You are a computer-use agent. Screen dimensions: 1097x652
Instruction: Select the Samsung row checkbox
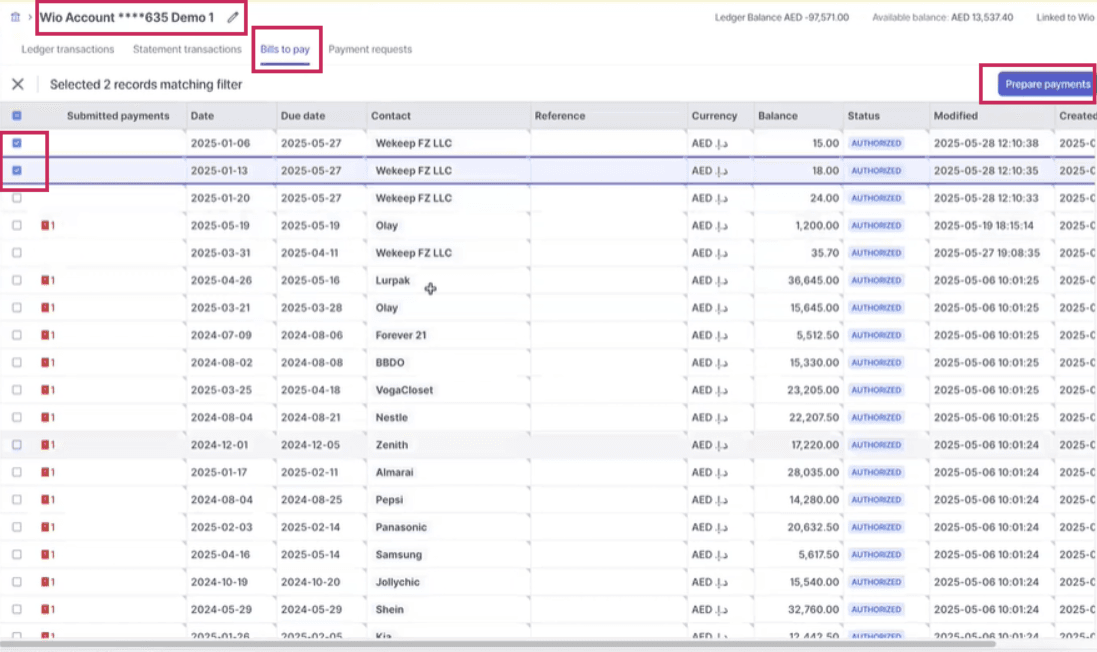coord(17,554)
